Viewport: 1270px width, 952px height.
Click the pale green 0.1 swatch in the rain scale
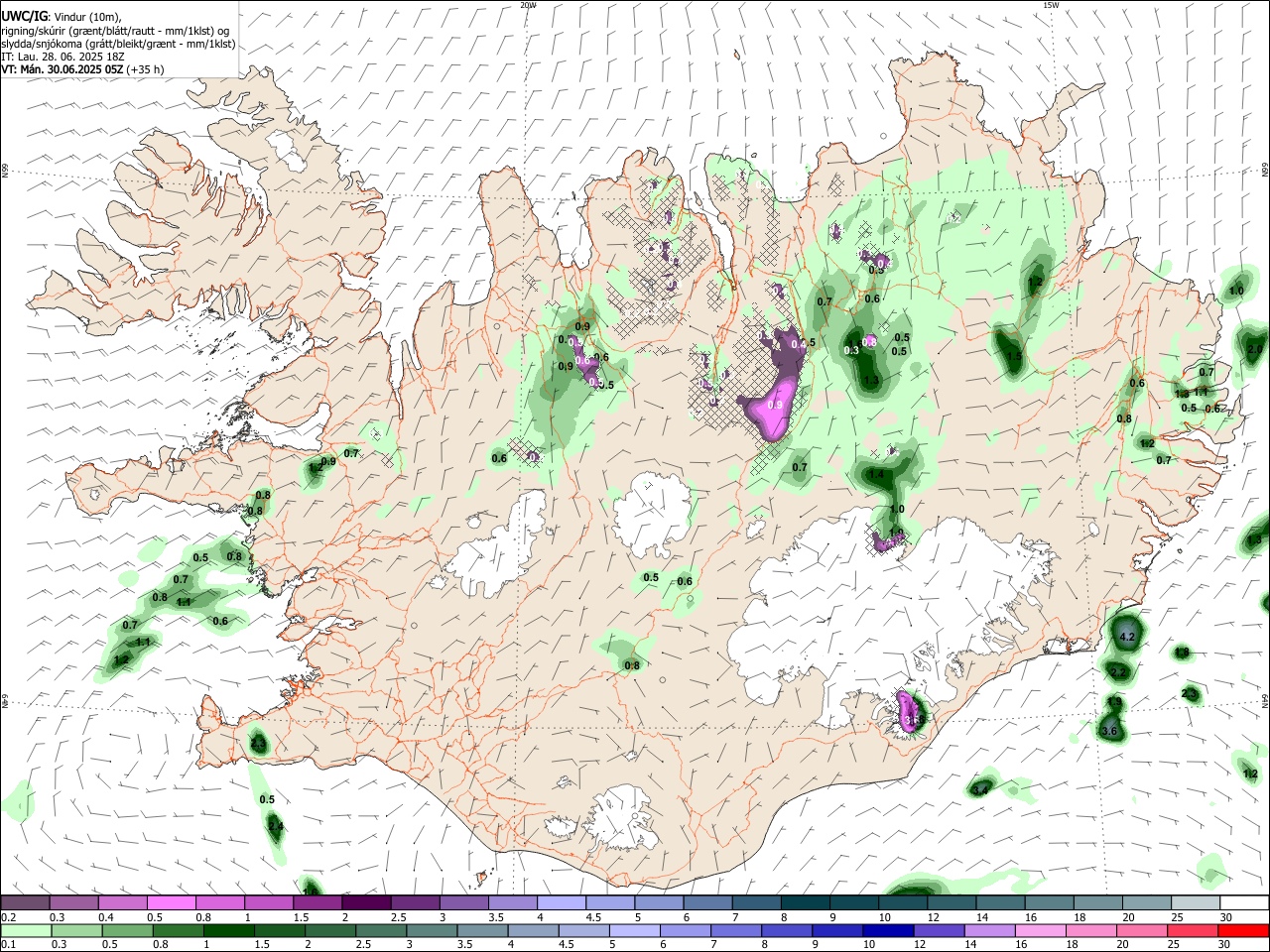[x=26, y=930]
